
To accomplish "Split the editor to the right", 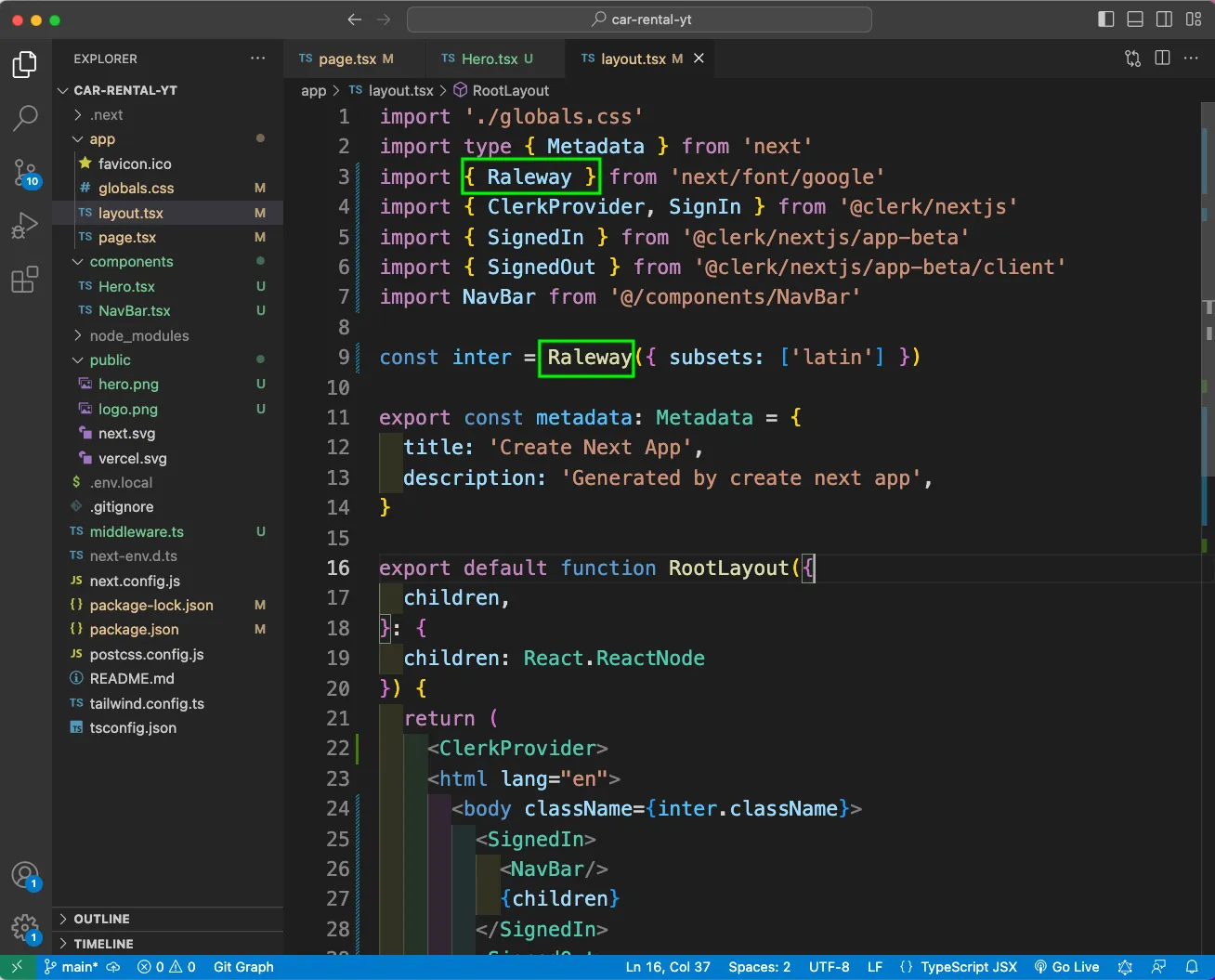I will [x=1162, y=59].
